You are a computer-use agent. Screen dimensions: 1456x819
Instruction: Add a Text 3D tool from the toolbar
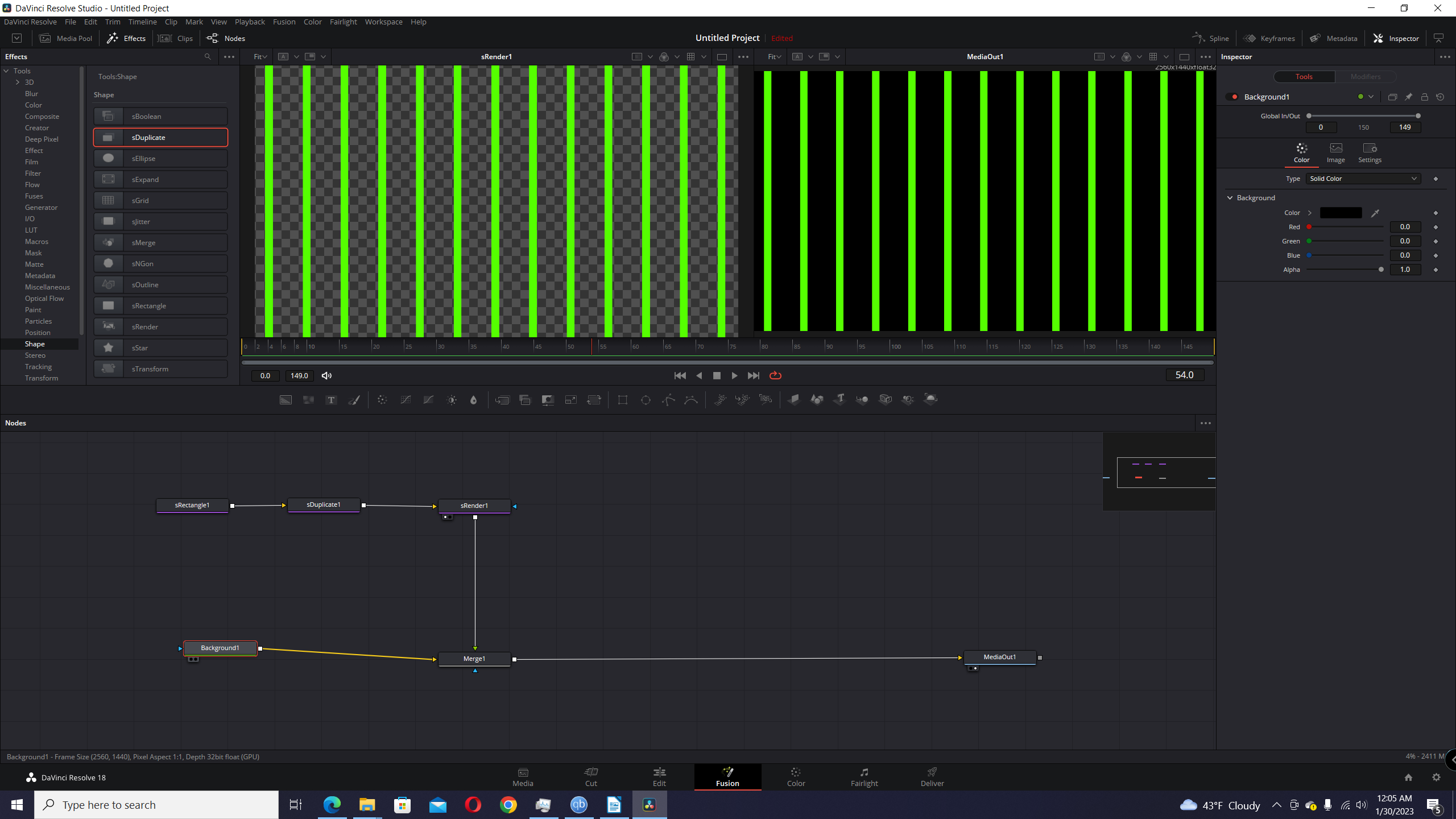point(839,400)
